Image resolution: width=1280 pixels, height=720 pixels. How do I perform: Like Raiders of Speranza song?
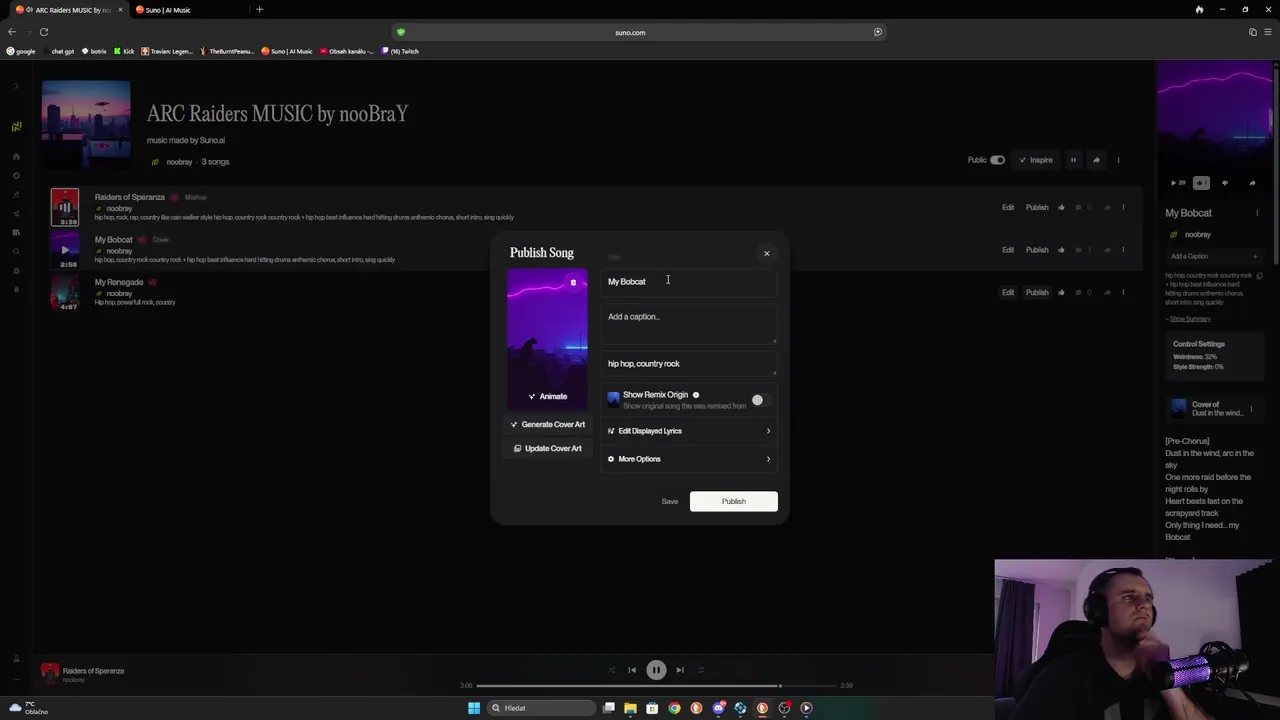(1061, 208)
